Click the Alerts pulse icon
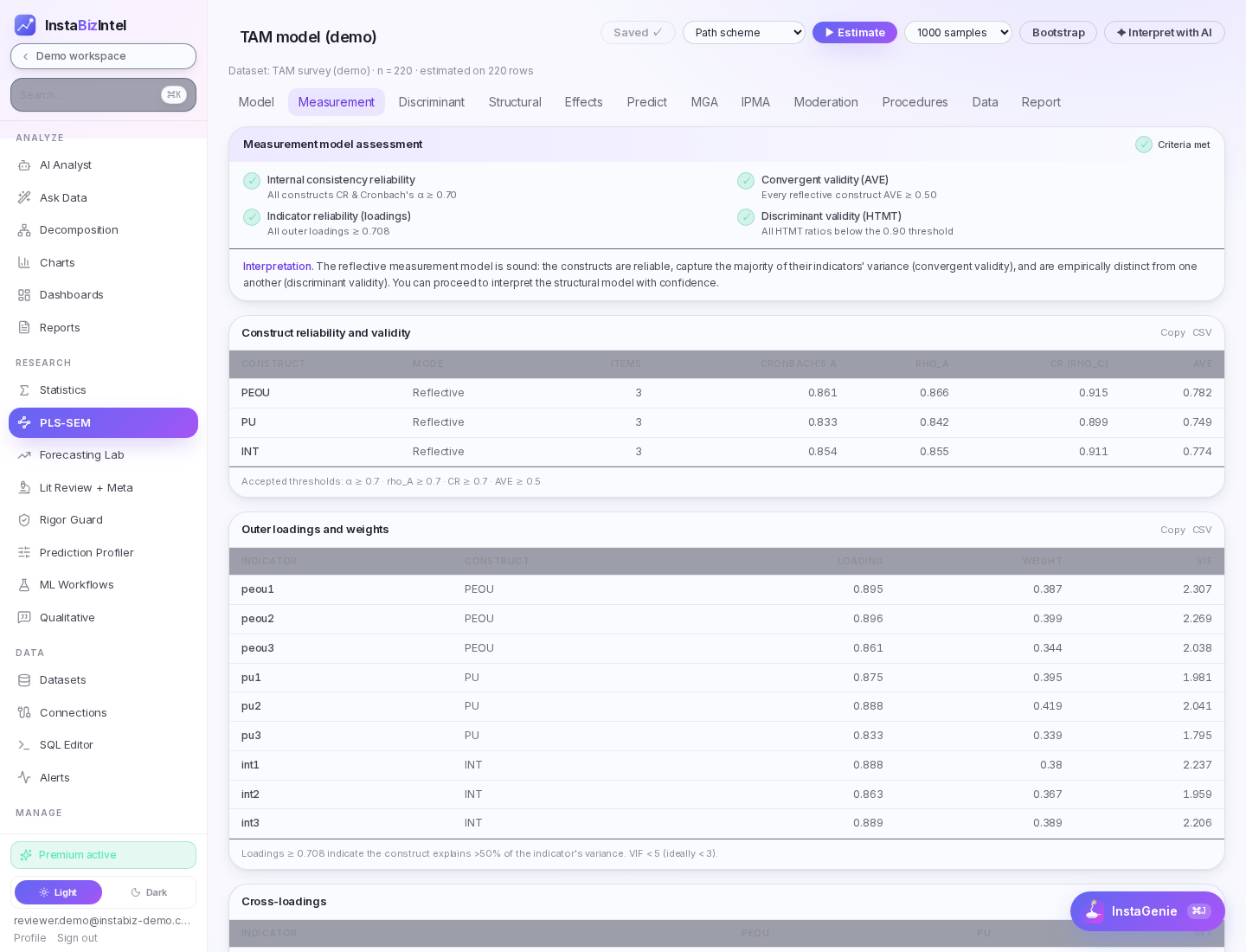 tap(24, 777)
